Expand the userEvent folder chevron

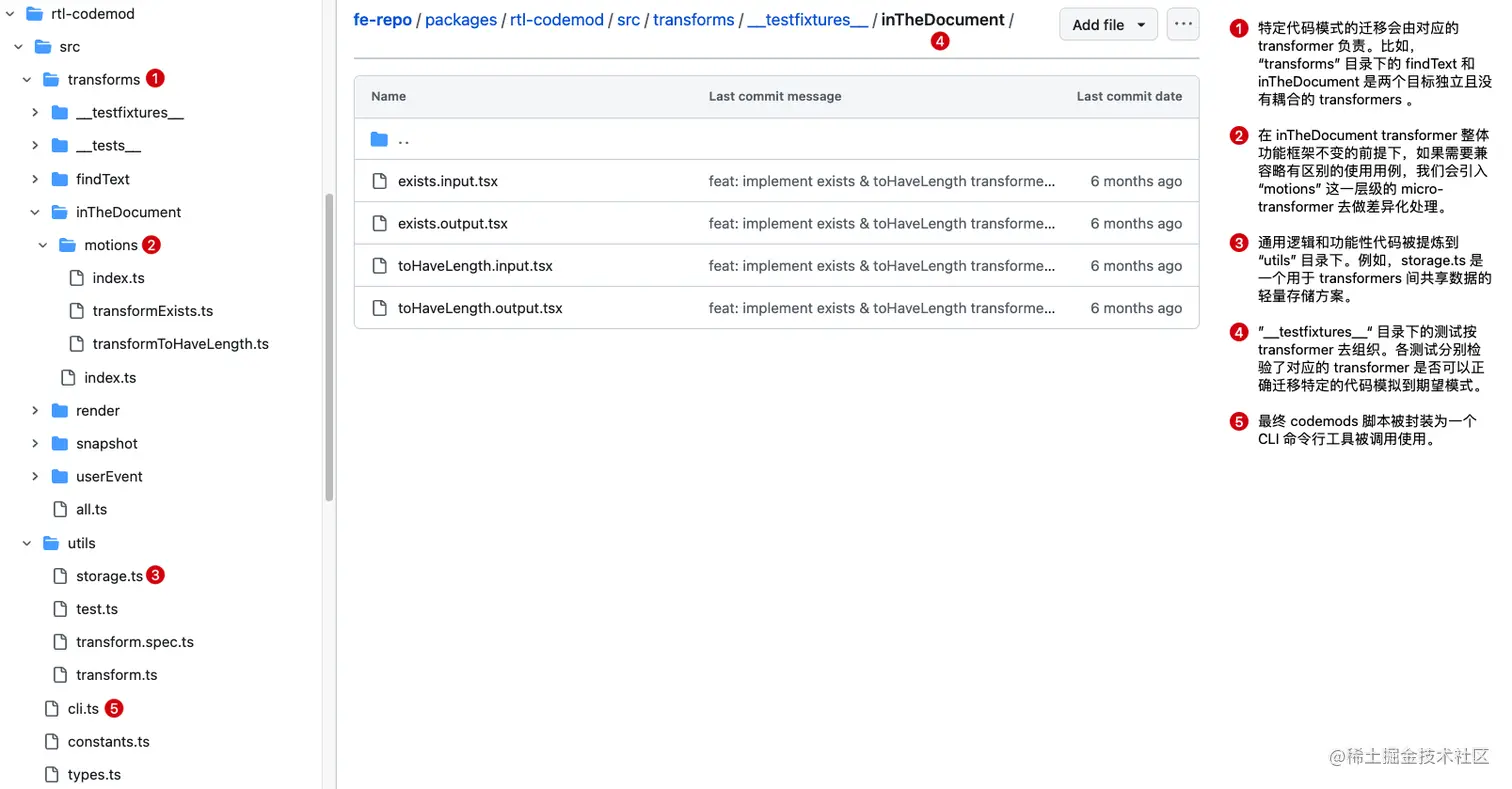click(x=35, y=477)
